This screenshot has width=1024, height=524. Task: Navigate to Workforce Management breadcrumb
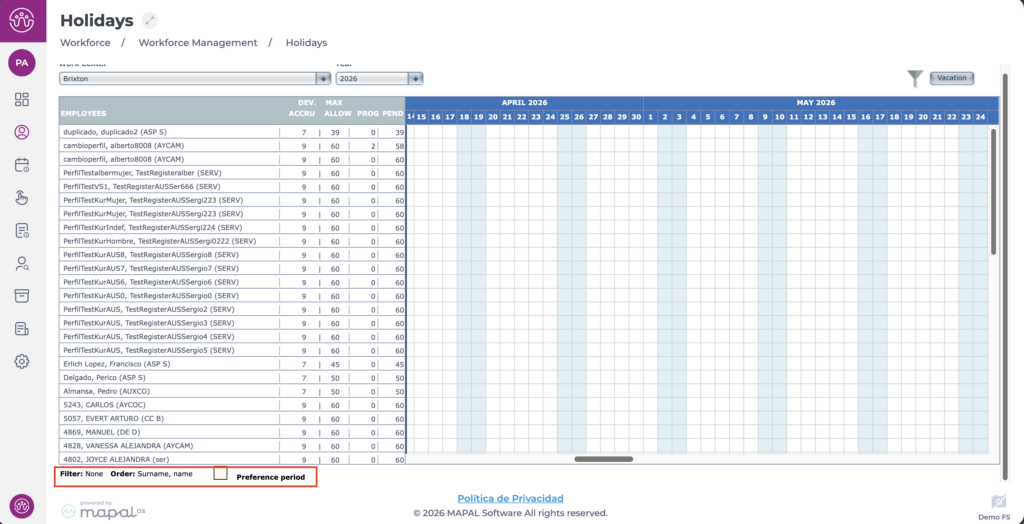197,43
